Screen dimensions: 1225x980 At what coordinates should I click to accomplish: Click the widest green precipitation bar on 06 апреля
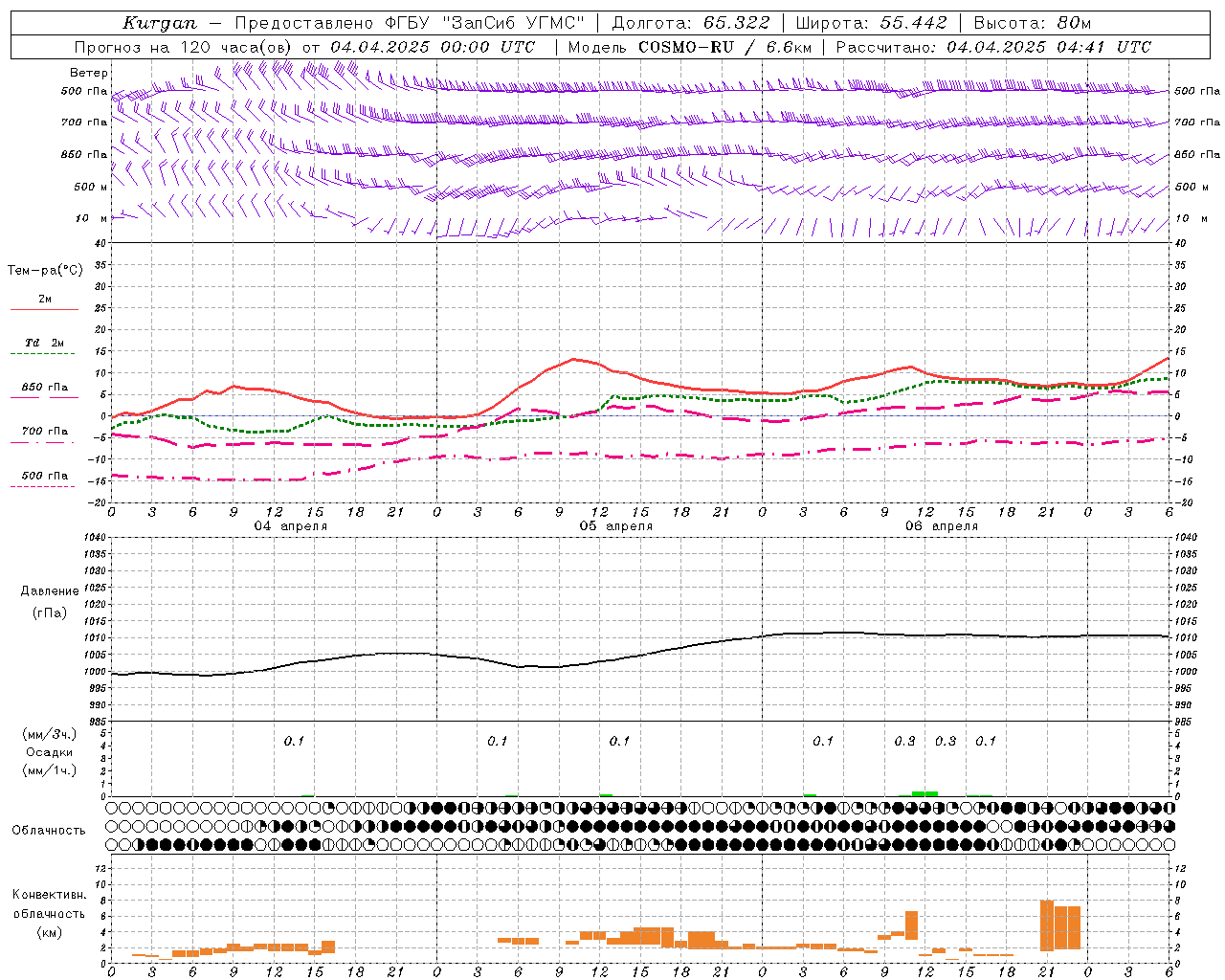(x=924, y=793)
